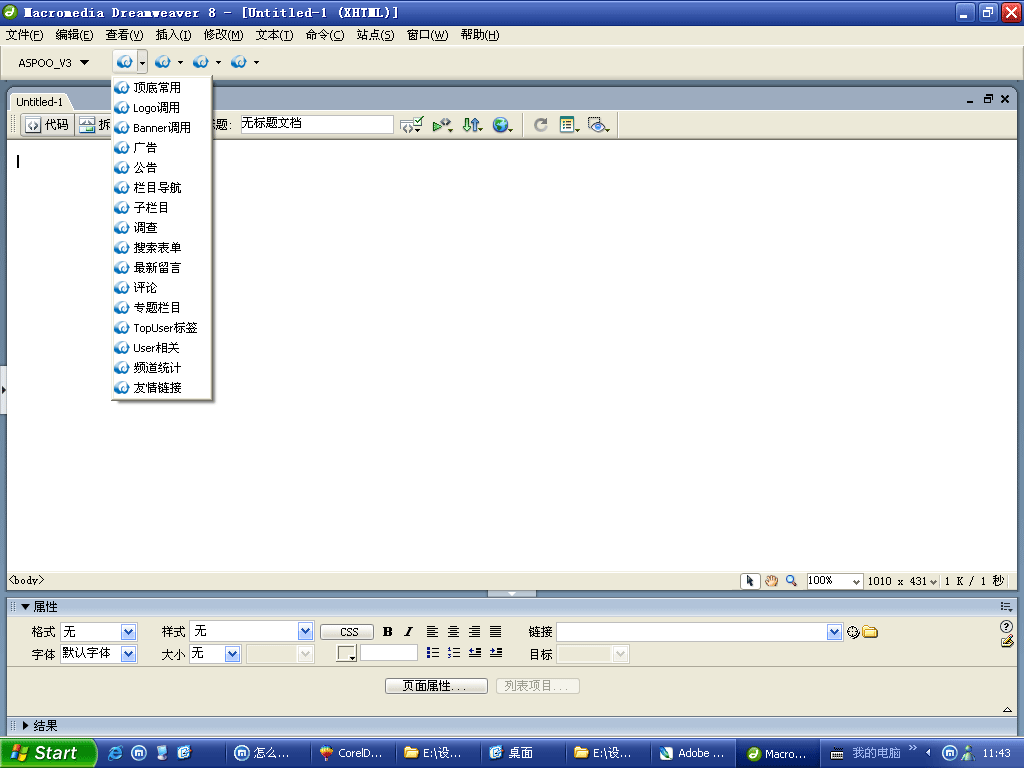
Task: Activate the hand tool in status bar
Action: 771,581
